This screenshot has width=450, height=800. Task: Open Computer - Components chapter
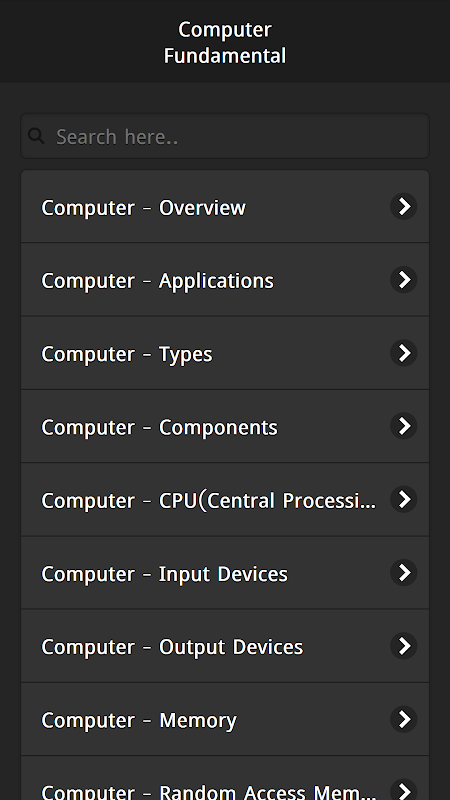pos(225,426)
